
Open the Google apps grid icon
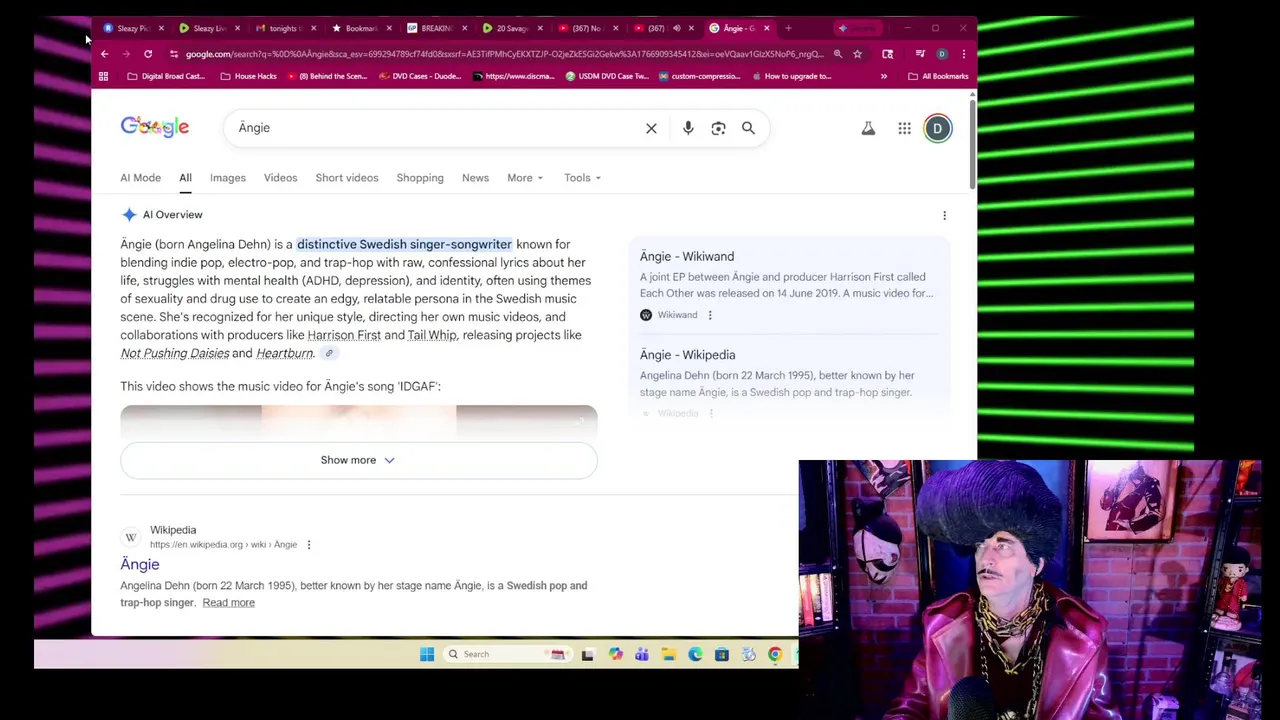[x=904, y=128]
